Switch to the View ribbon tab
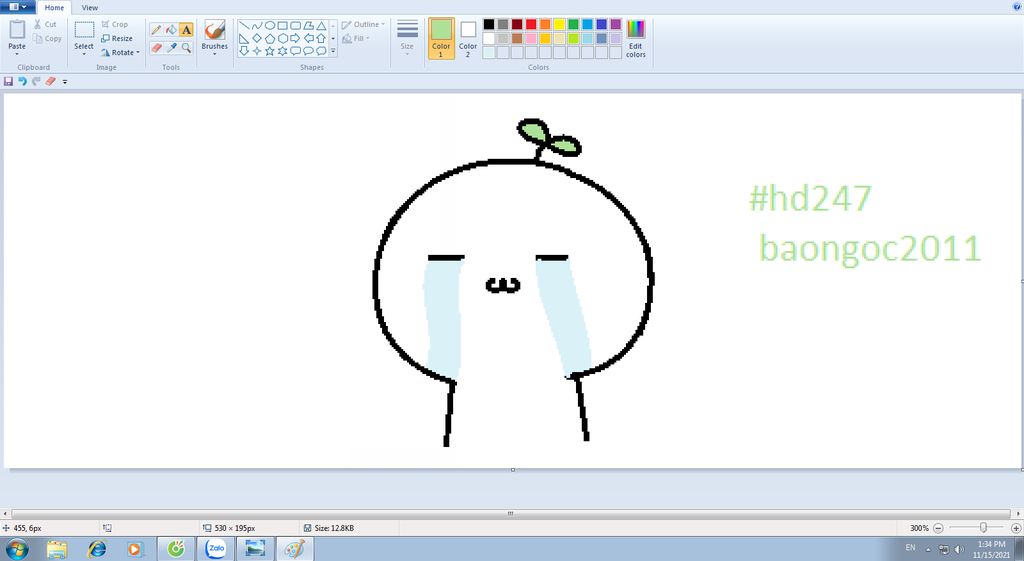This screenshot has height=561, width=1024. (89, 8)
